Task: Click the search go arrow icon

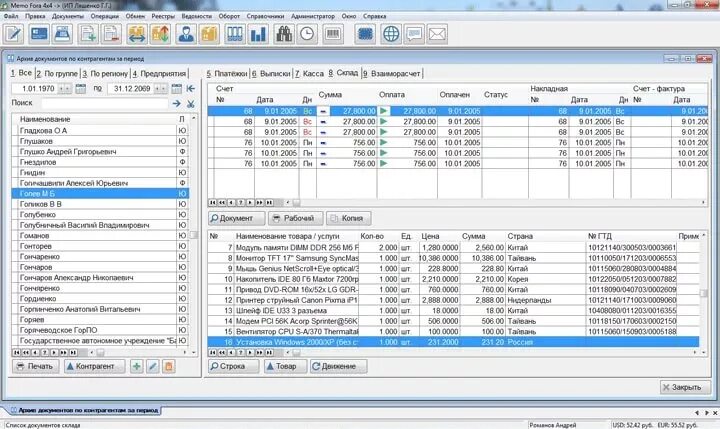Action: coord(176,104)
